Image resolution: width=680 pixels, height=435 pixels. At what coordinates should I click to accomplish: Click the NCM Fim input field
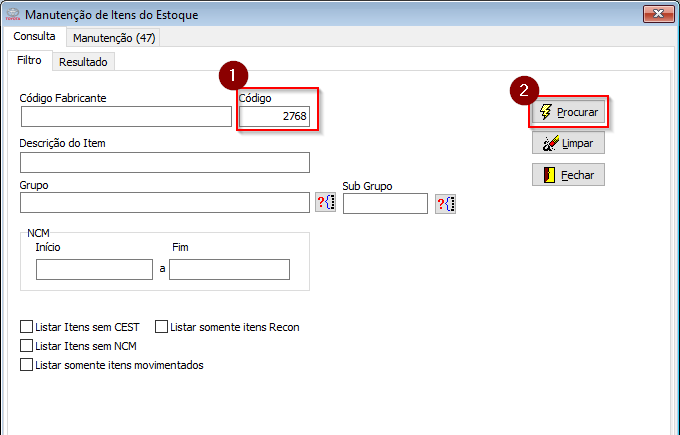(229, 269)
